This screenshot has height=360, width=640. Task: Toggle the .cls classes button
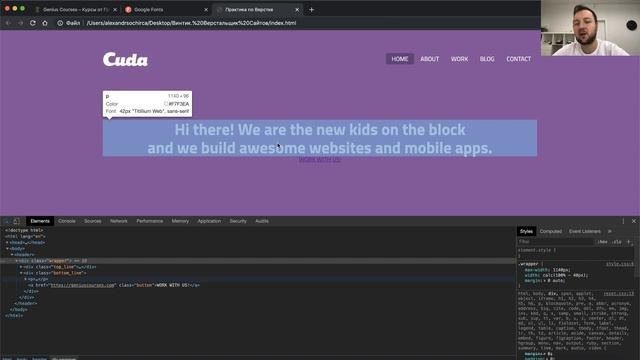pos(617,242)
